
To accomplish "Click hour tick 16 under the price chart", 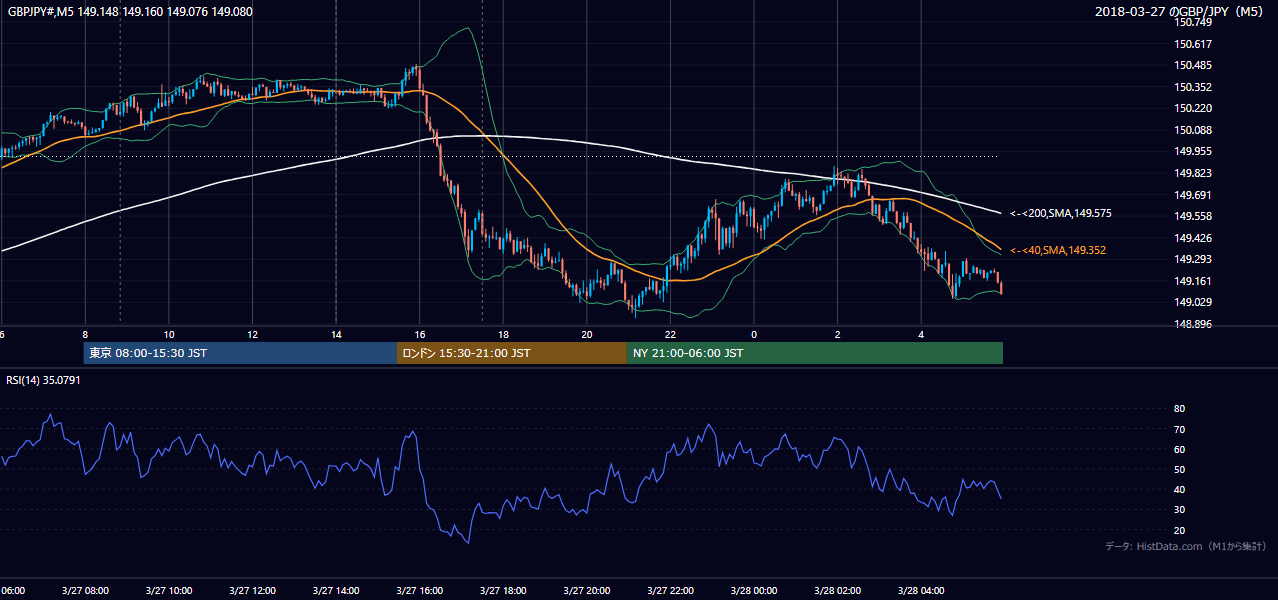I will (x=419, y=335).
